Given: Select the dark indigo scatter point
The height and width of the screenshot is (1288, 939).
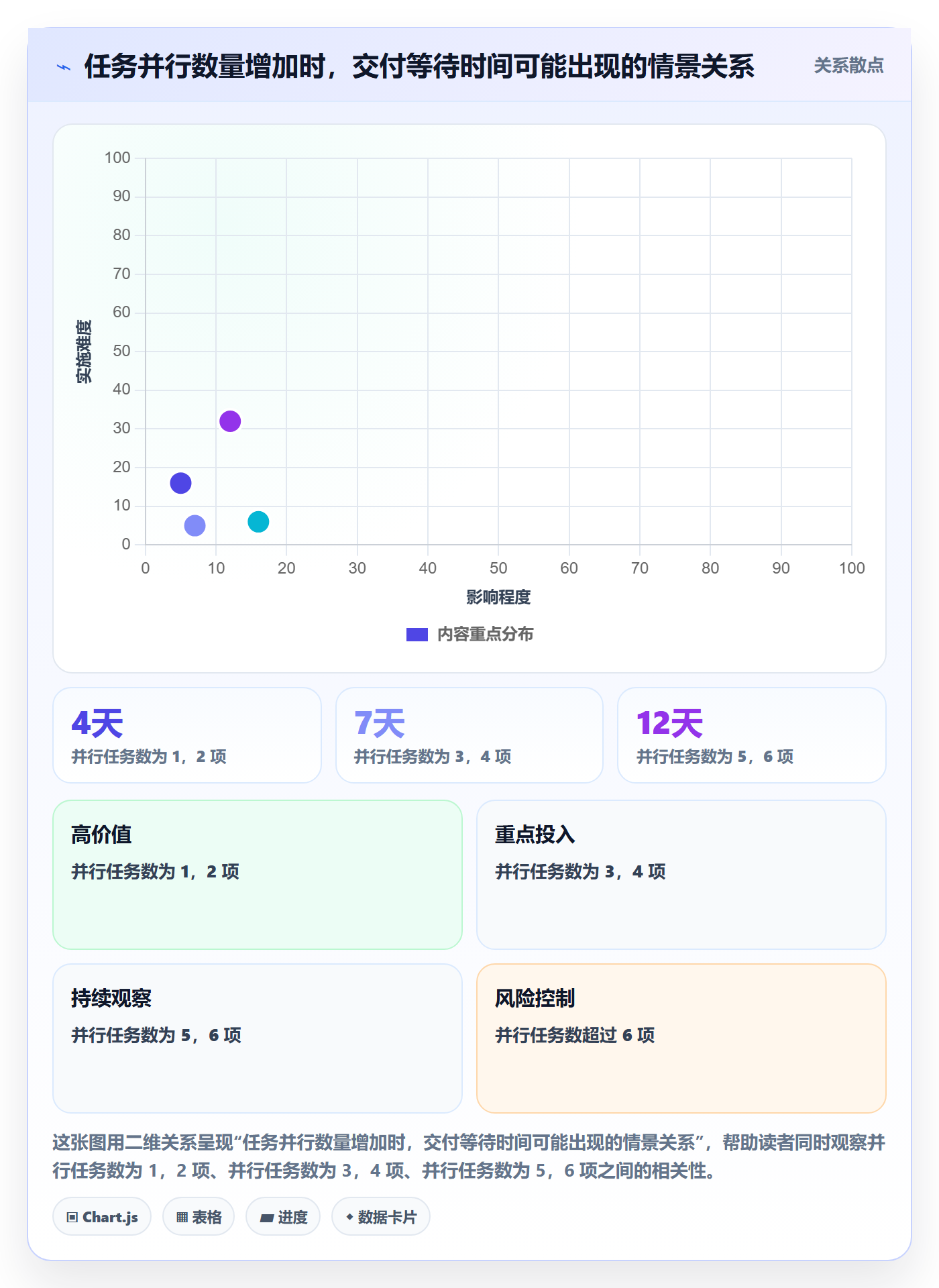Looking at the screenshot, I should (x=180, y=483).
